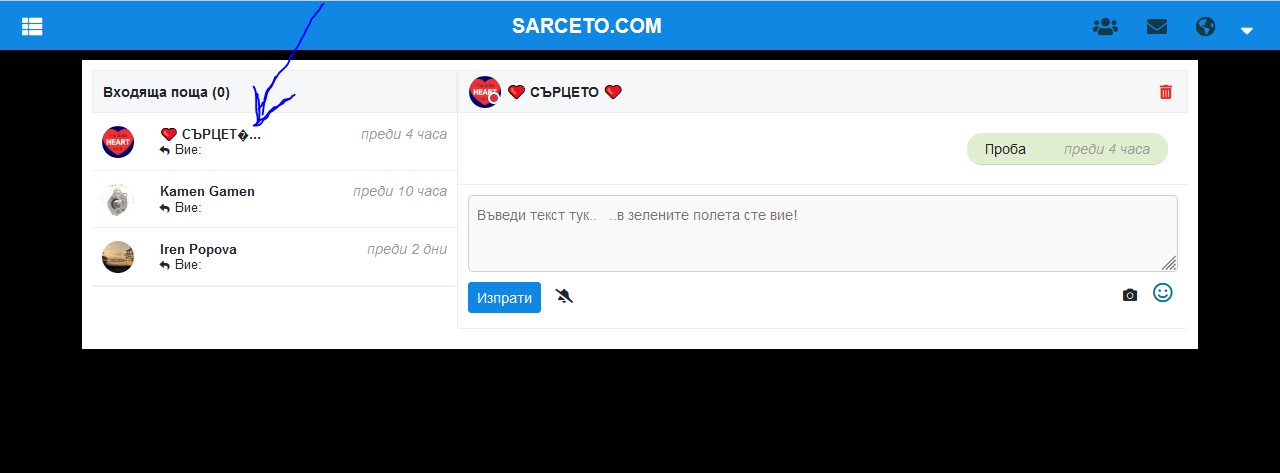Click the Проба sent message bubble
Viewport: 1280px width, 473px height.
pos(1067,149)
